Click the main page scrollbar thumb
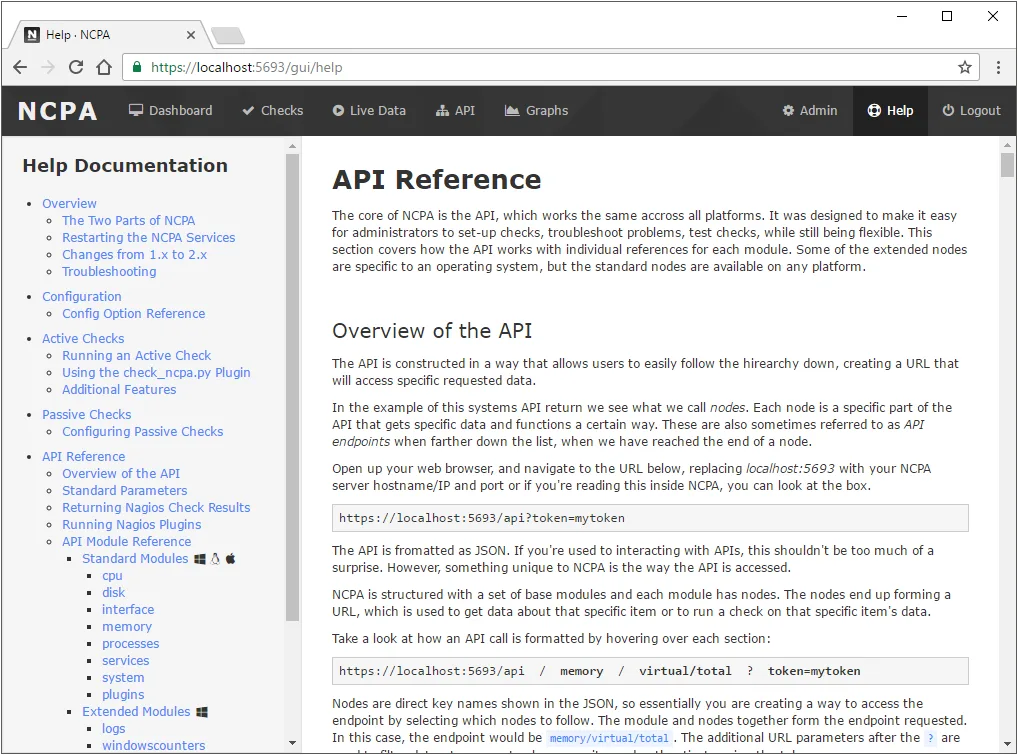 click(x=1007, y=165)
